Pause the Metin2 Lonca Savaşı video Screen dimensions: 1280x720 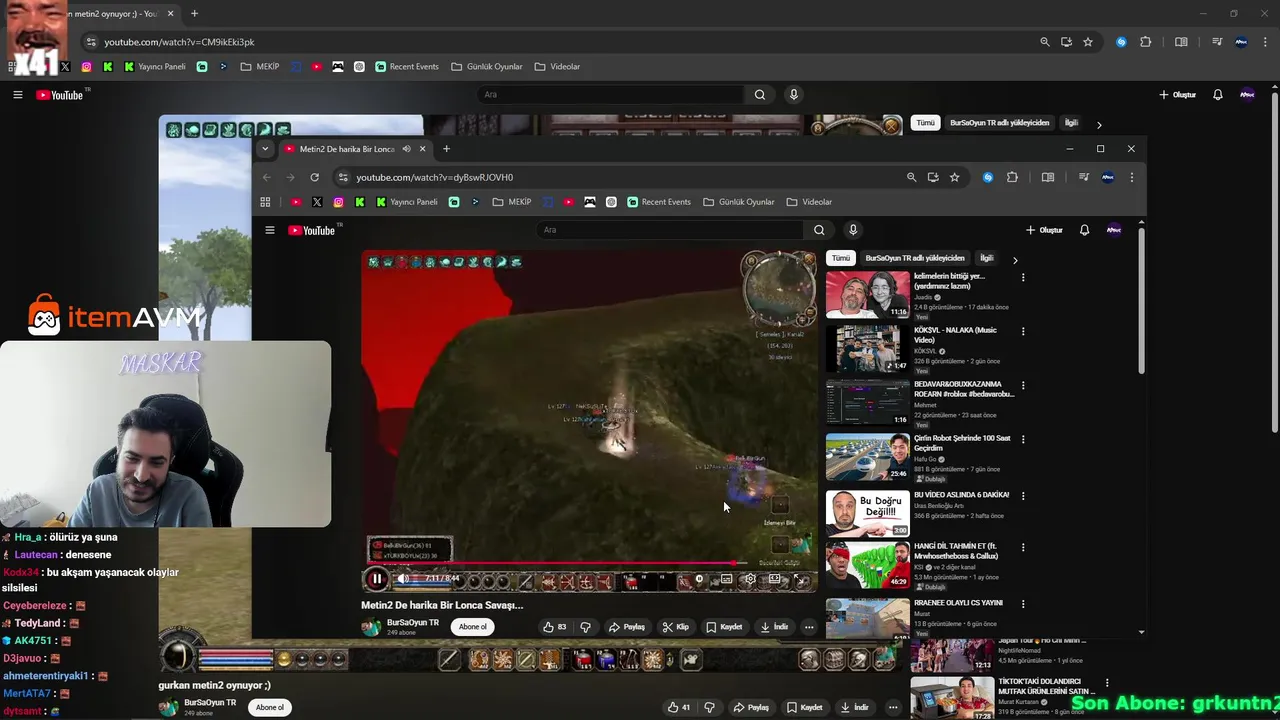click(x=376, y=578)
